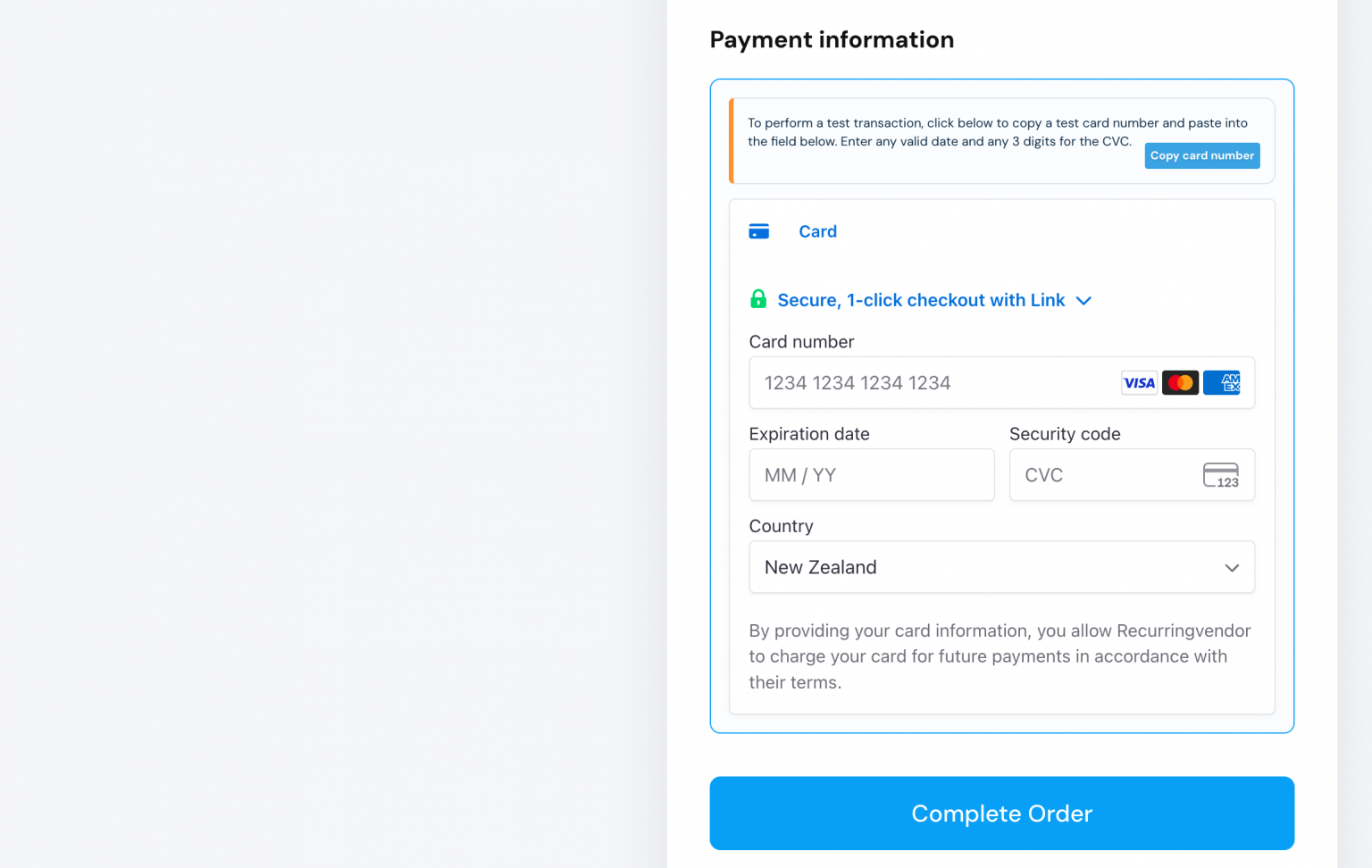Viewport: 1372px width, 868px height.
Task: Click the Mastercard logo in card number field
Action: pos(1180,382)
